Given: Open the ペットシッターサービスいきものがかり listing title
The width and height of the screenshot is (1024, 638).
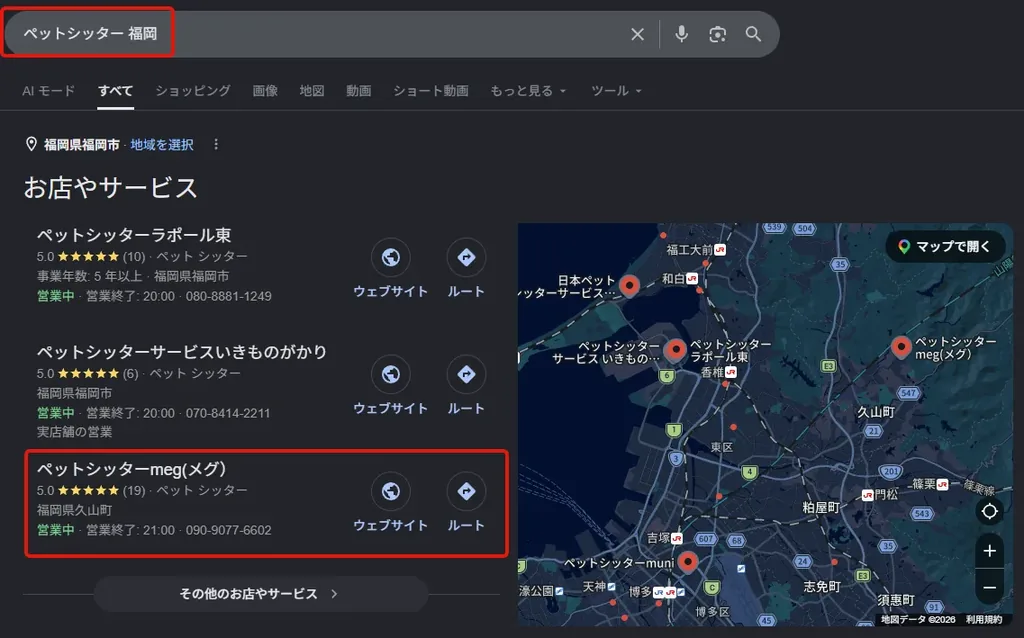Looking at the screenshot, I should click(x=182, y=351).
